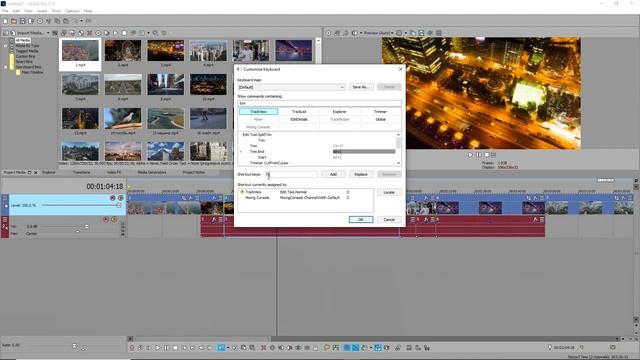640x360 pixels.
Task: Toggle Auto Ripple on bottom toolbar
Action: tap(364, 348)
